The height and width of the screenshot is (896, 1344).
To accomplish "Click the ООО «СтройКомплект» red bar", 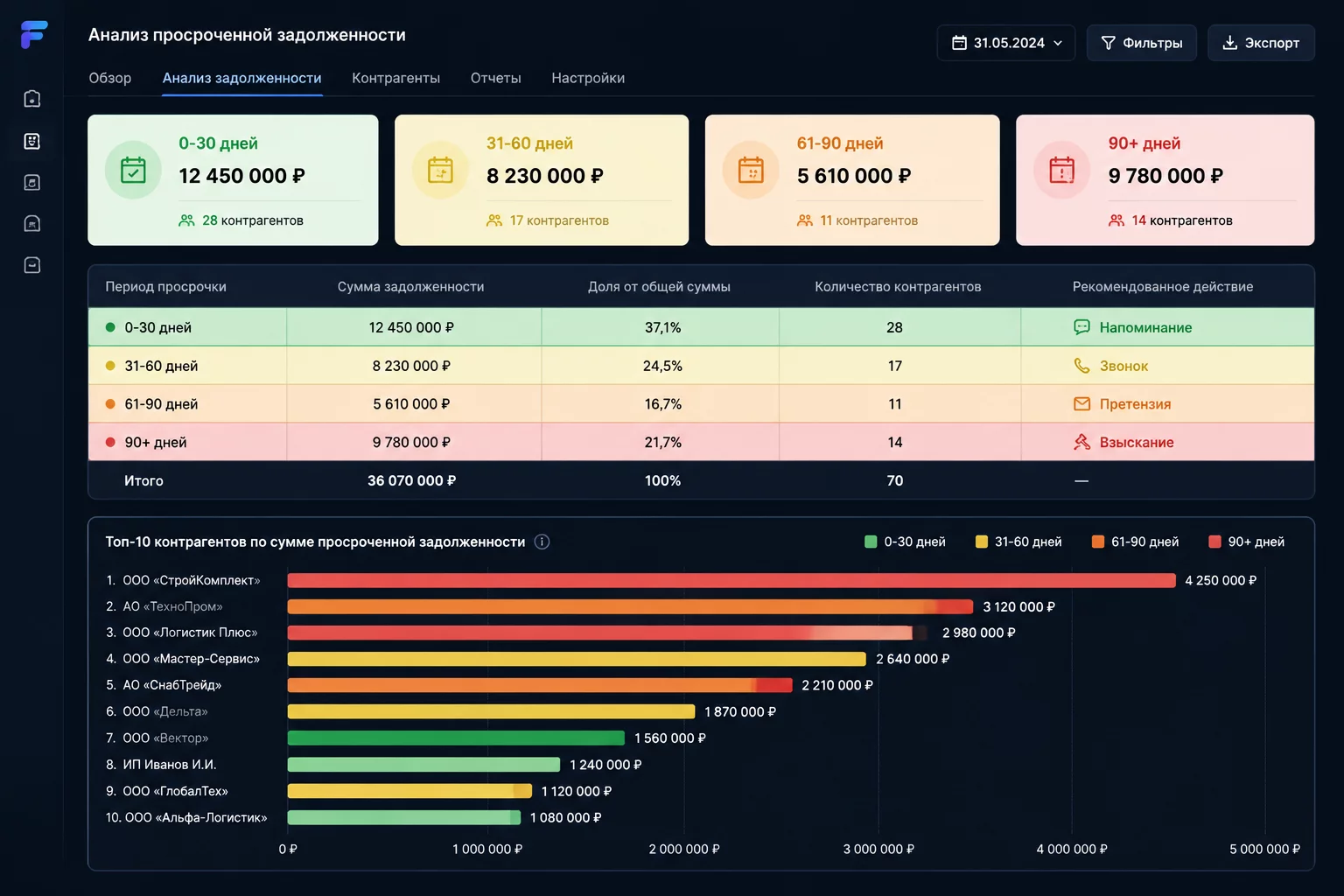I will pos(731,580).
